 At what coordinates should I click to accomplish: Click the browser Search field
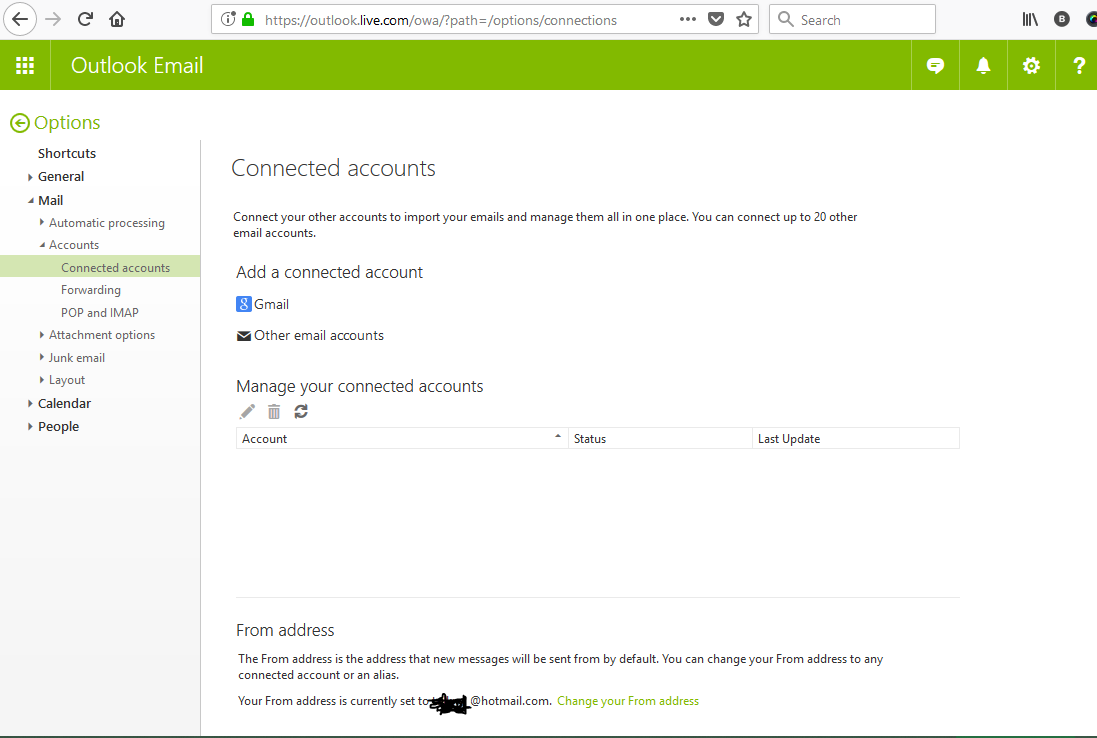point(852,19)
